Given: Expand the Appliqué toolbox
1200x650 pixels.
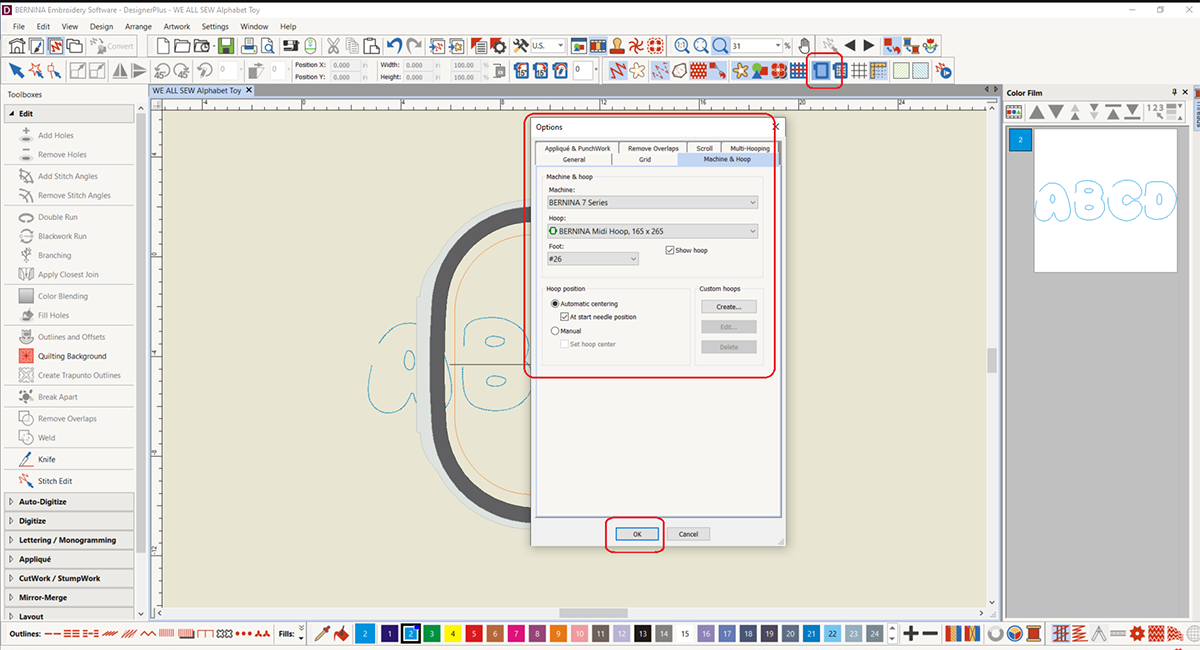Looking at the screenshot, I should 68,559.
